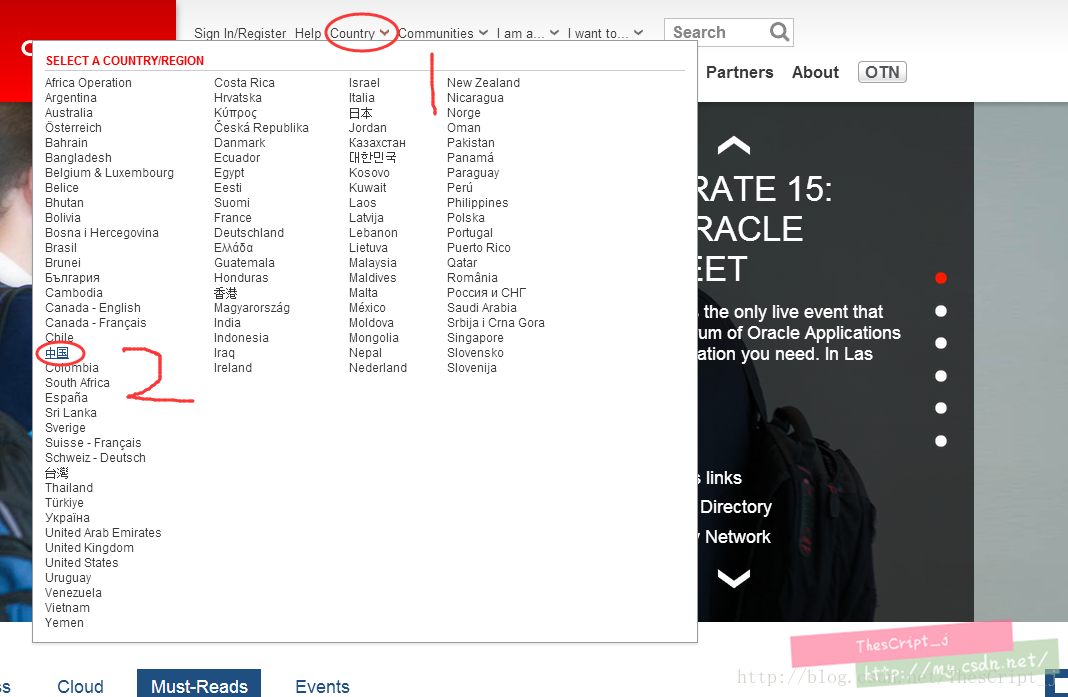The height and width of the screenshot is (697, 1068).
Task: Select Canada - Français
Action: coord(95,323)
